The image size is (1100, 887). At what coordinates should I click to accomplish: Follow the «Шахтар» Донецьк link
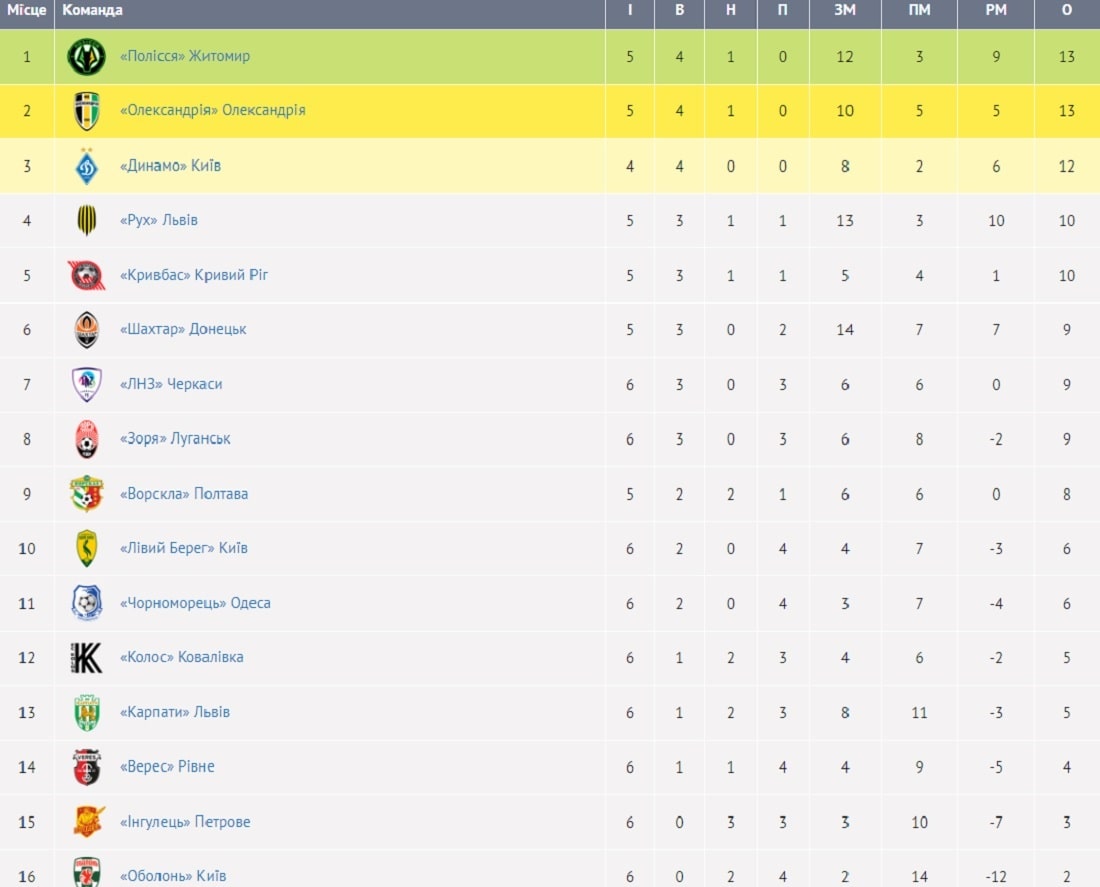[183, 329]
